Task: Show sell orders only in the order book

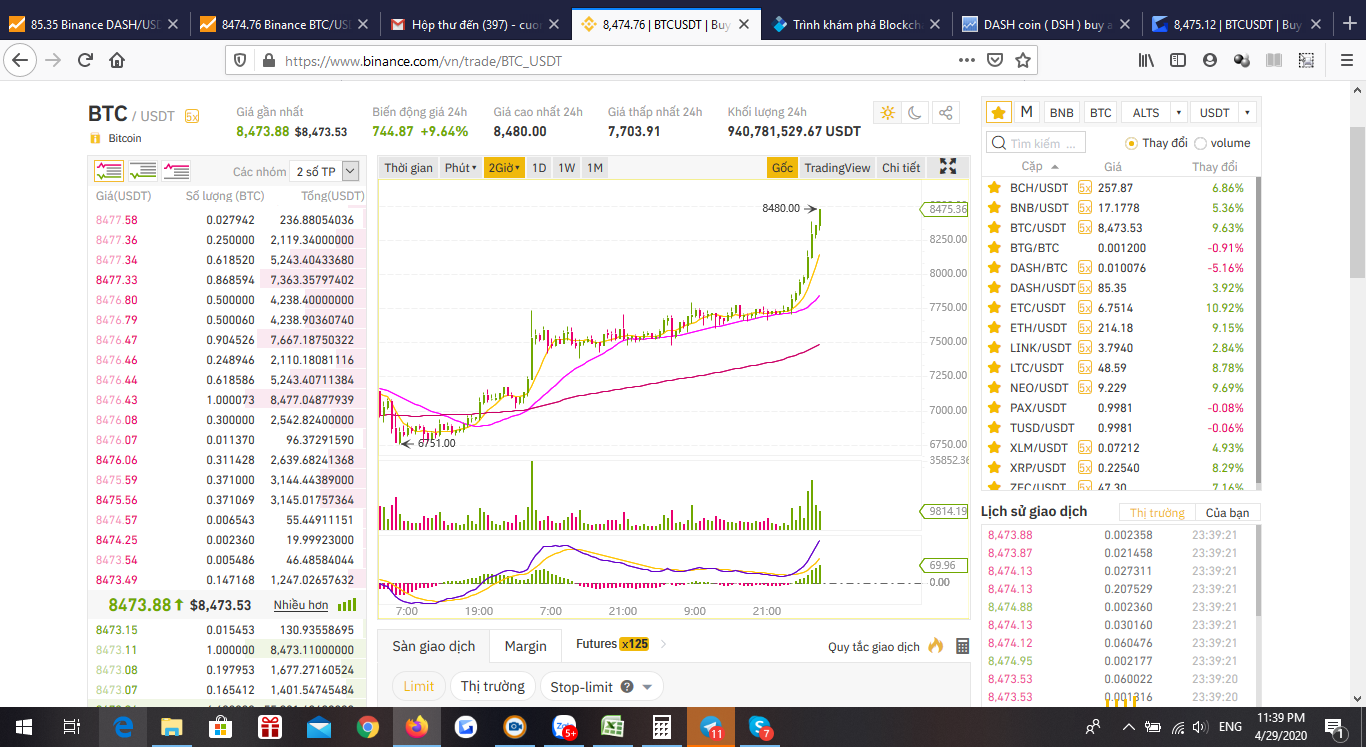Action: (x=176, y=171)
